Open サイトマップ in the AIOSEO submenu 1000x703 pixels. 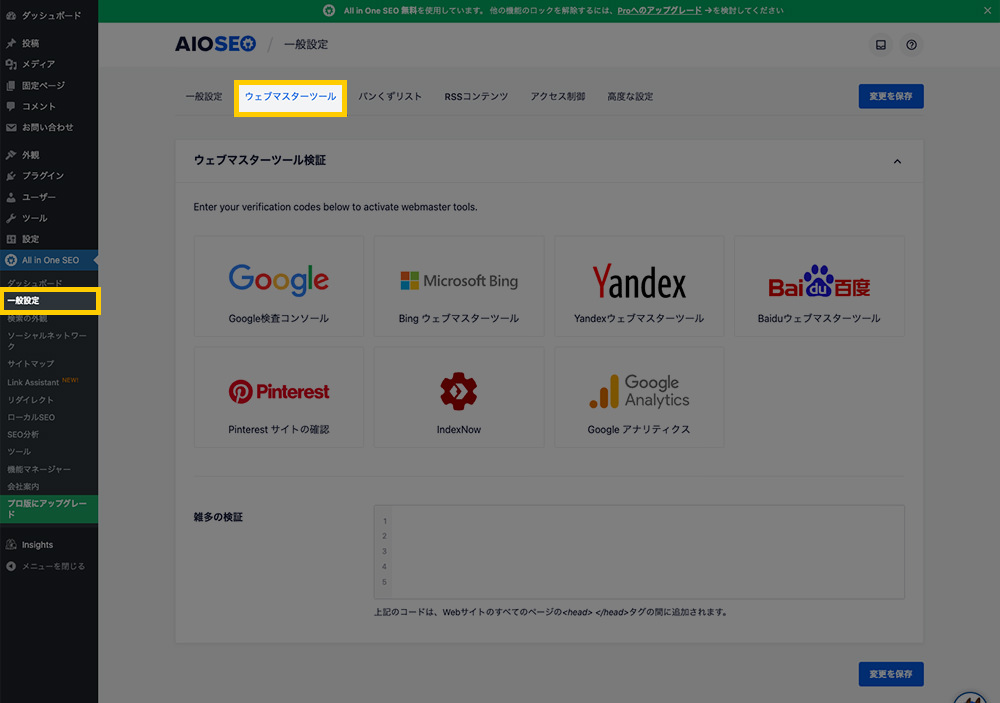pyautogui.click(x=31, y=364)
